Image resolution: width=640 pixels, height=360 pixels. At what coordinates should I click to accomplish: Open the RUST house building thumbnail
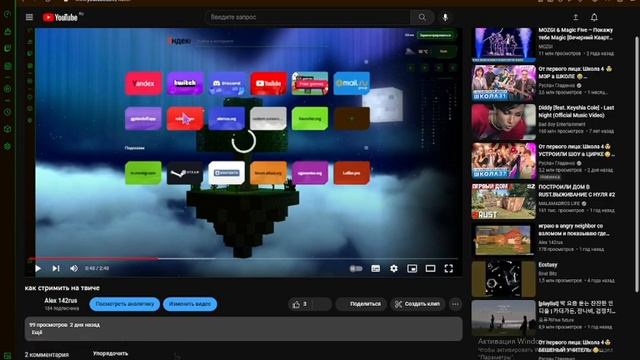[x=504, y=201]
